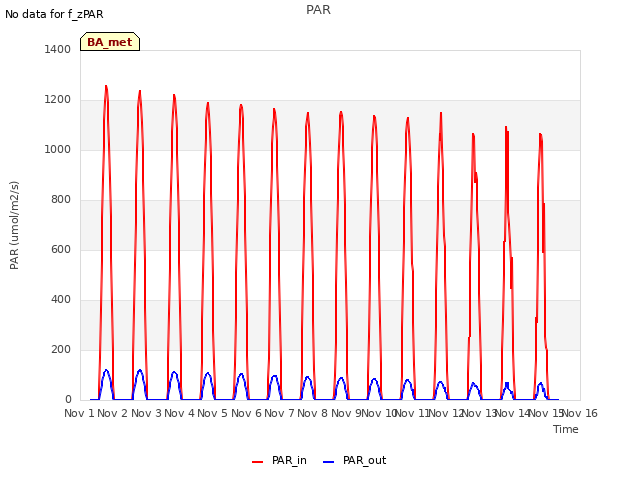Viewport: 640px width, 480px height.
Task: Click the red PAR_in legend swatch
Action: pos(258,462)
